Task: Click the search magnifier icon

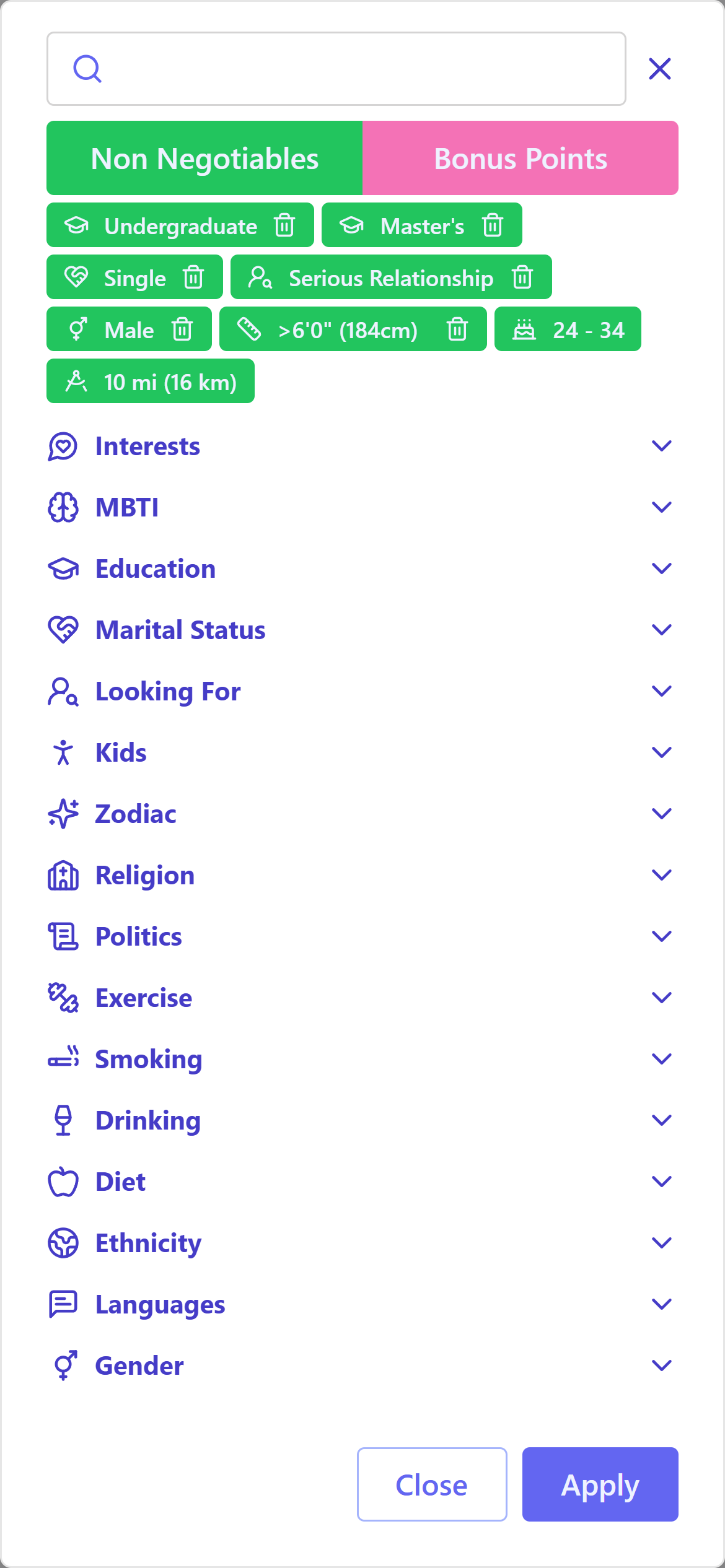Action: (87, 69)
